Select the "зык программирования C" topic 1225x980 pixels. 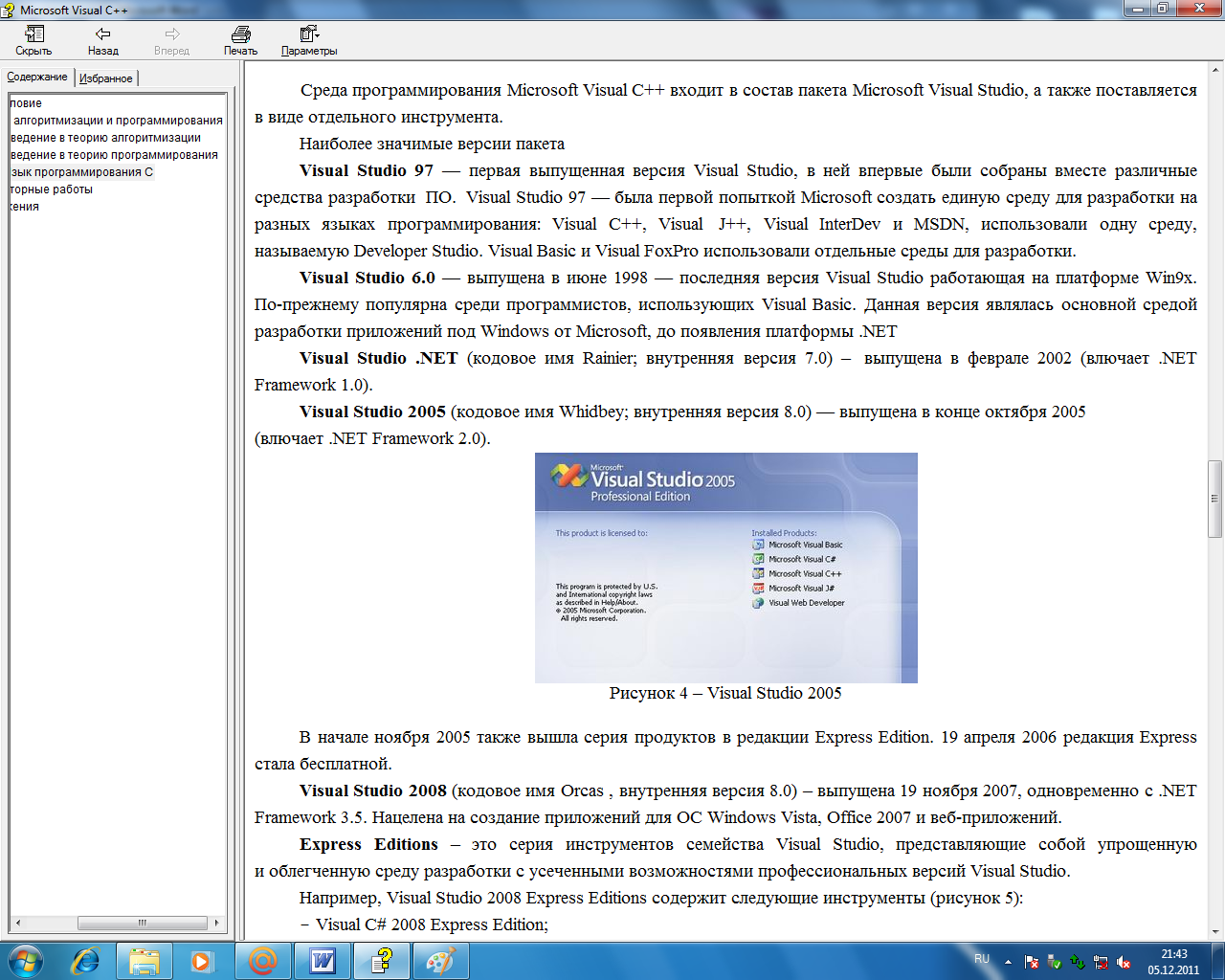[x=81, y=172]
